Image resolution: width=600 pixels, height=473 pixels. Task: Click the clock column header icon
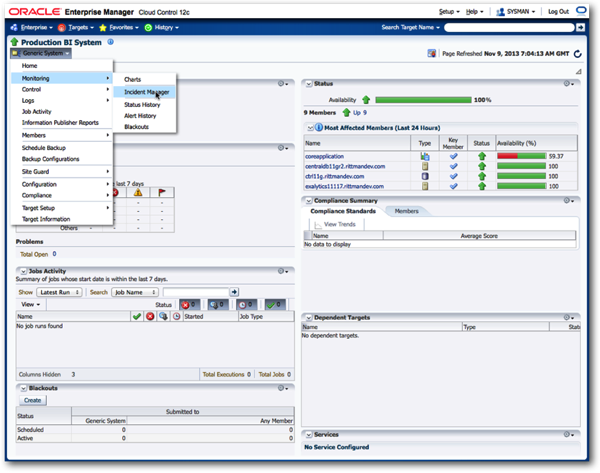coord(176,316)
